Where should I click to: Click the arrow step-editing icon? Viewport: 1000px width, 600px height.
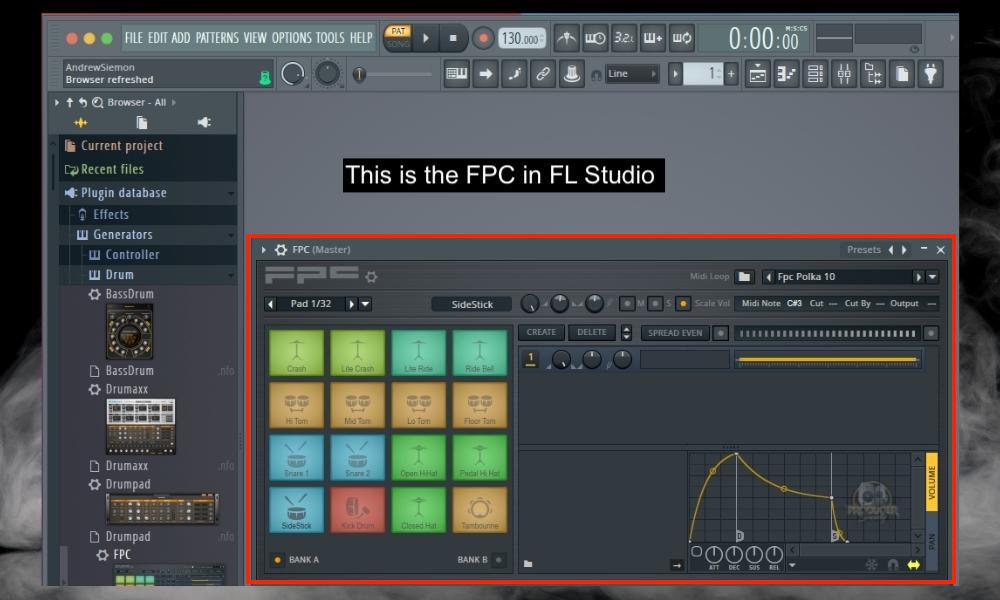coord(485,74)
